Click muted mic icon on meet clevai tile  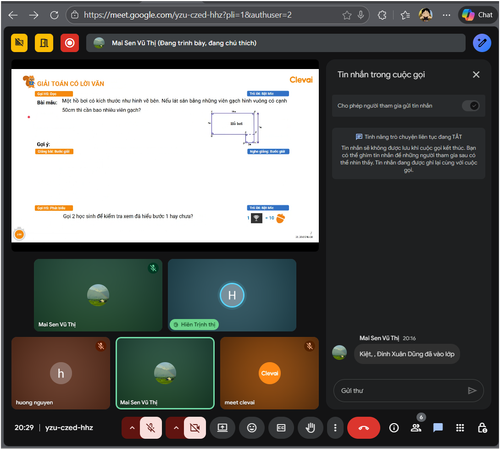click(309, 346)
